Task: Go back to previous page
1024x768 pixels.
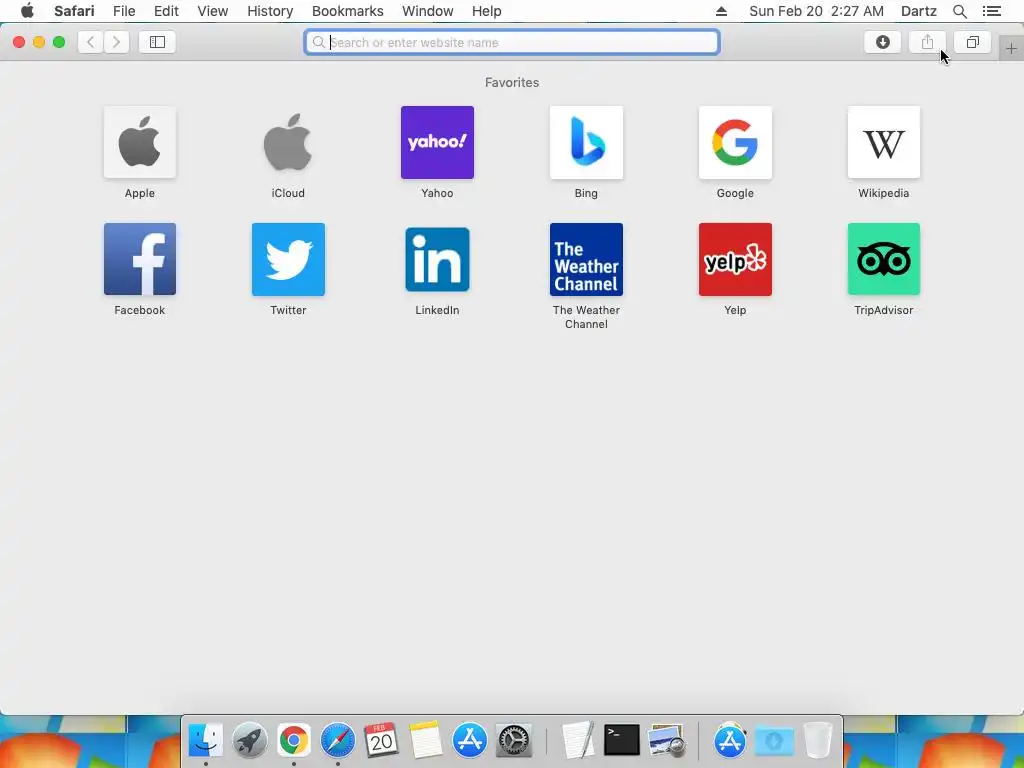Action: (91, 42)
